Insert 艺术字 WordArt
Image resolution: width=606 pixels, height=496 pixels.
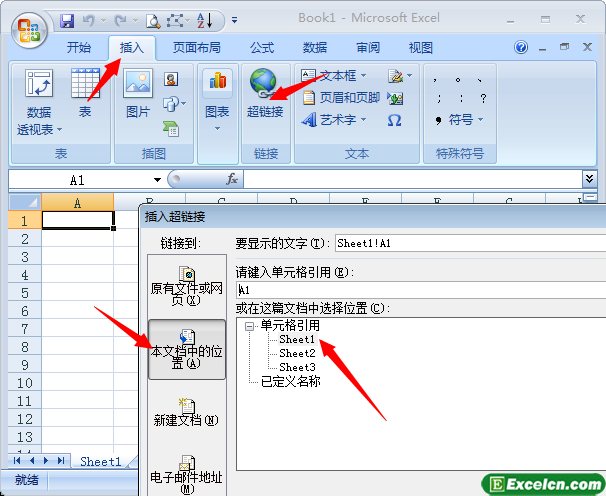click(x=329, y=120)
